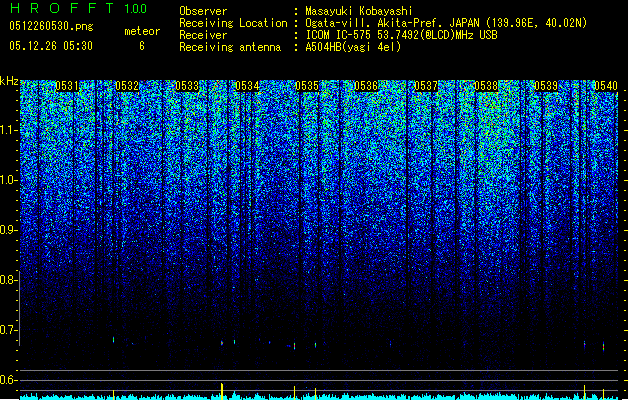Viewport: 629px width, 400px height.
Task: Click the 0536 time marker
Action: pyautogui.click(x=366, y=86)
